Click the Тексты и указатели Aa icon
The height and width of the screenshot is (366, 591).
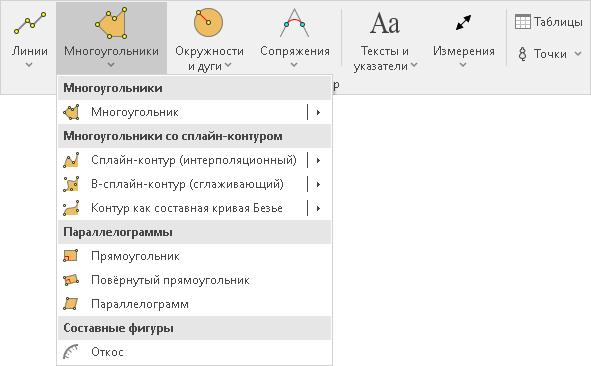tap(384, 23)
